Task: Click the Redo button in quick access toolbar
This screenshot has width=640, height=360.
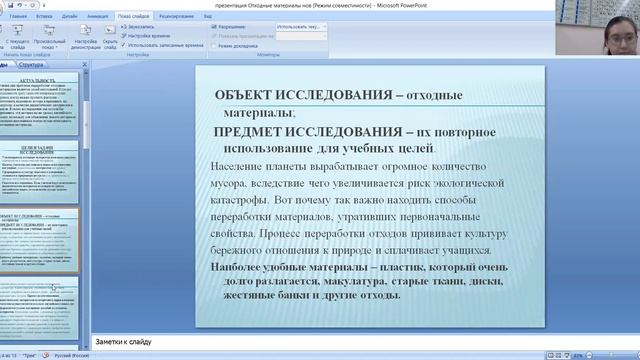Action: pos(33,5)
